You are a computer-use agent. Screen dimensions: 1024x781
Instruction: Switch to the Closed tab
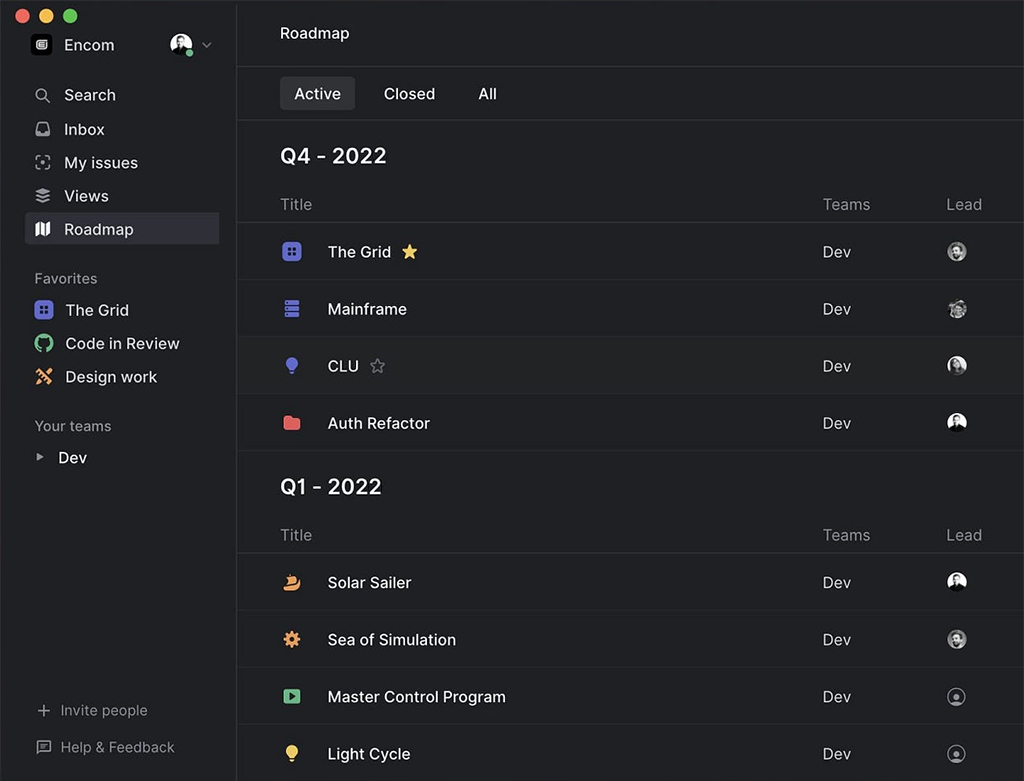point(409,93)
